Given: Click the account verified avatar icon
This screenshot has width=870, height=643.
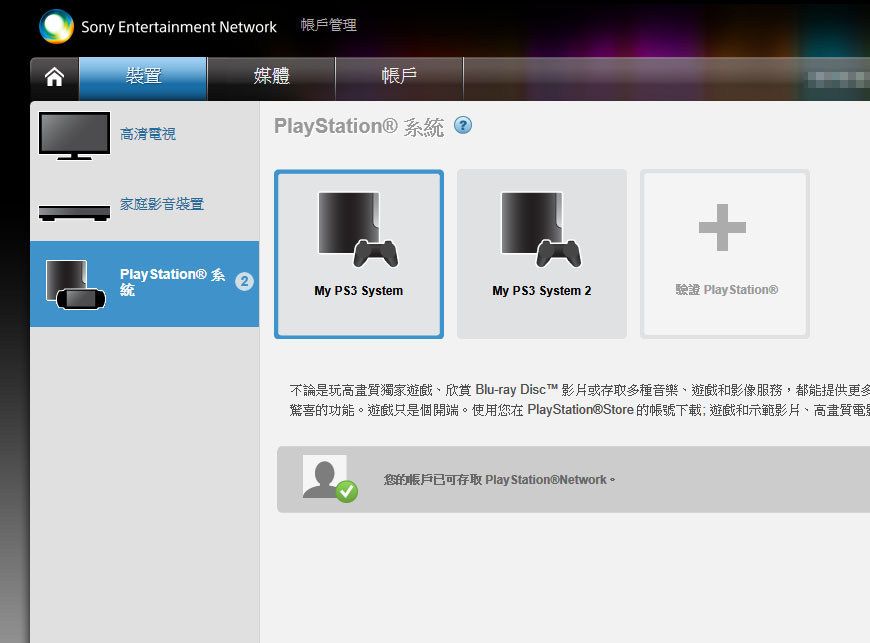Looking at the screenshot, I should click(330, 479).
